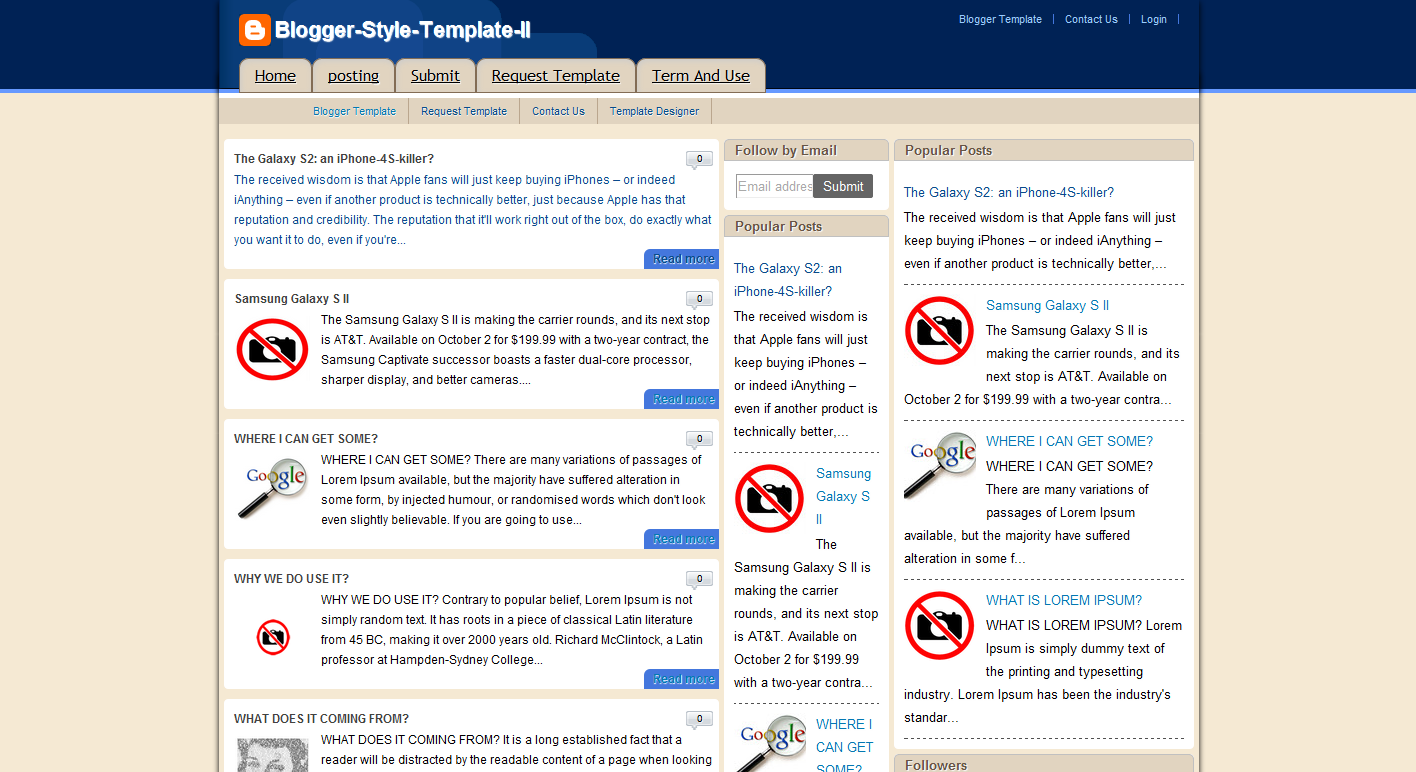Open Galaxy S2 link in middle Popular Posts

[x=788, y=280]
